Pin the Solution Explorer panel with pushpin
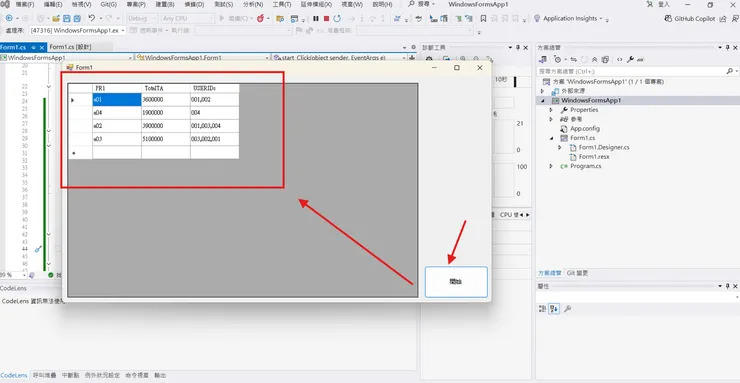This screenshot has width=740, height=383. [x=728, y=48]
